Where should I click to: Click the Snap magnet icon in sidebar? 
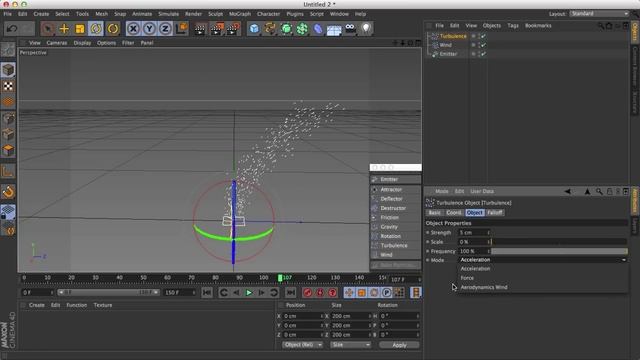coord(8,192)
